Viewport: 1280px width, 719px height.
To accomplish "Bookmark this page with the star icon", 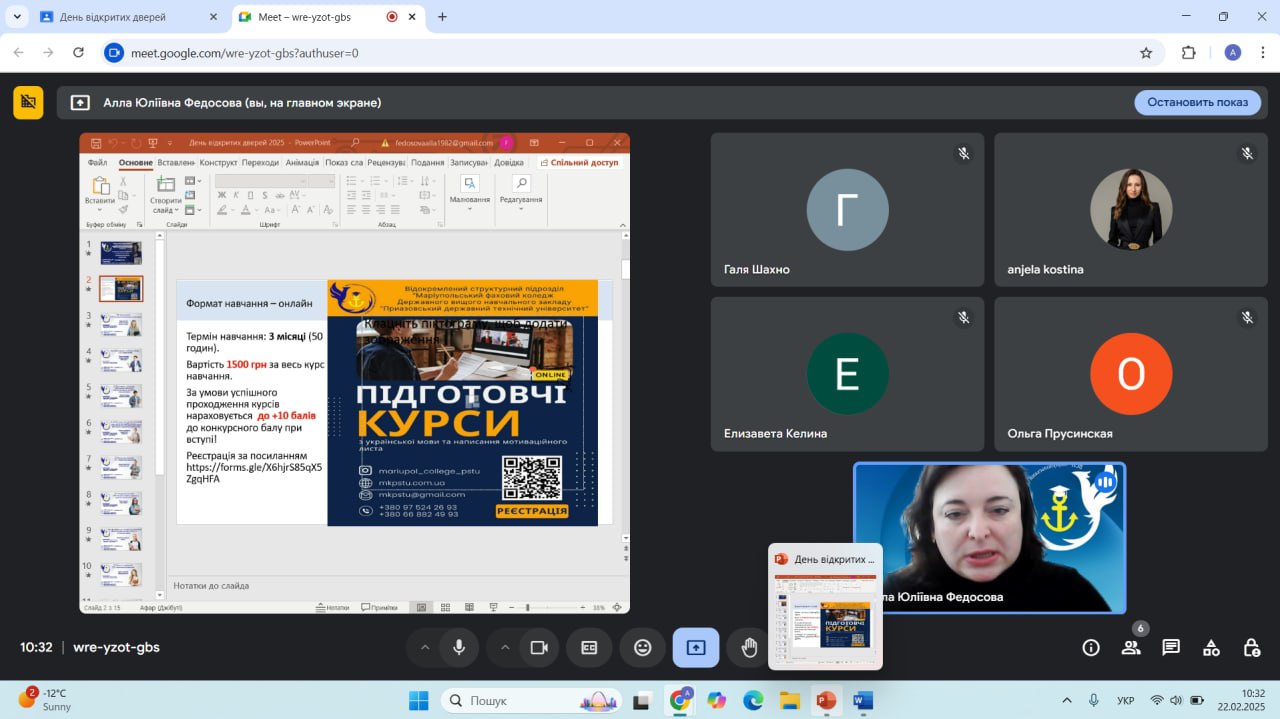I will coord(1146,53).
